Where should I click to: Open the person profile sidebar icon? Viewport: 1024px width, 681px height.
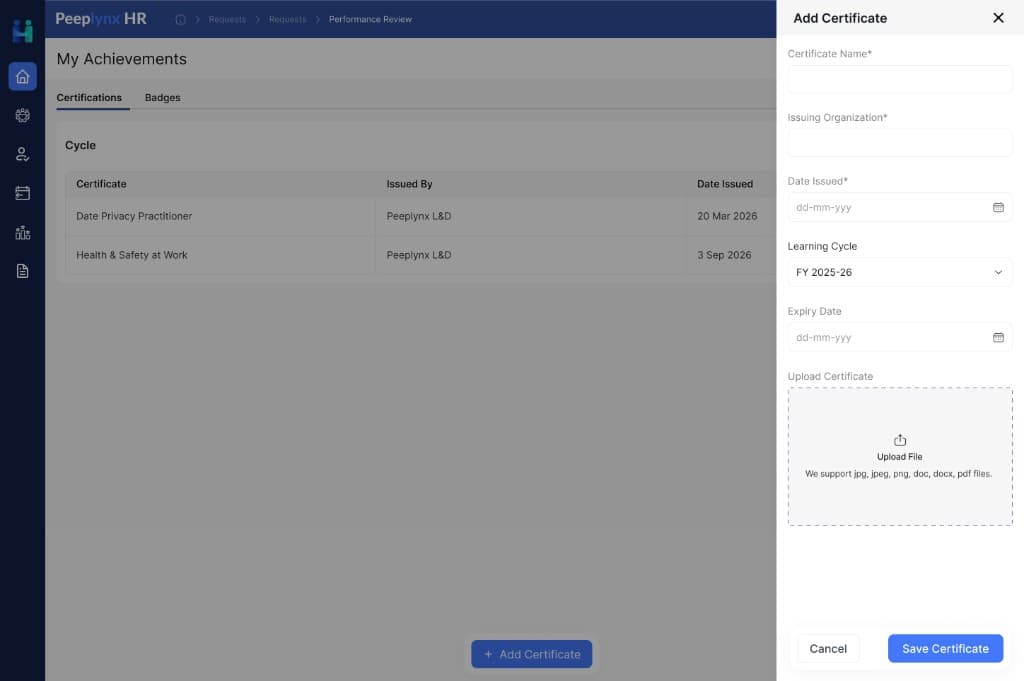[x=22, y=154]
